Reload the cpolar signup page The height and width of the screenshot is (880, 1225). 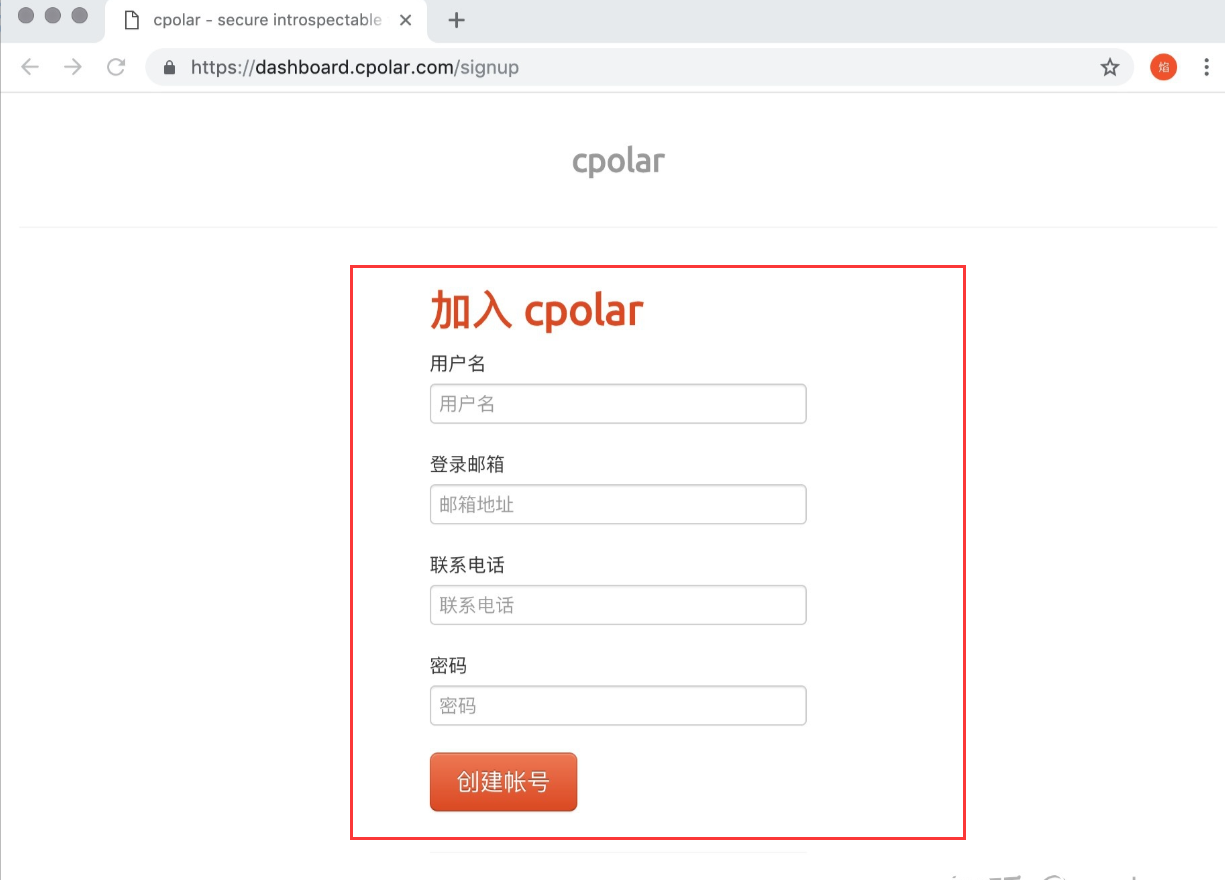point(116,67)
